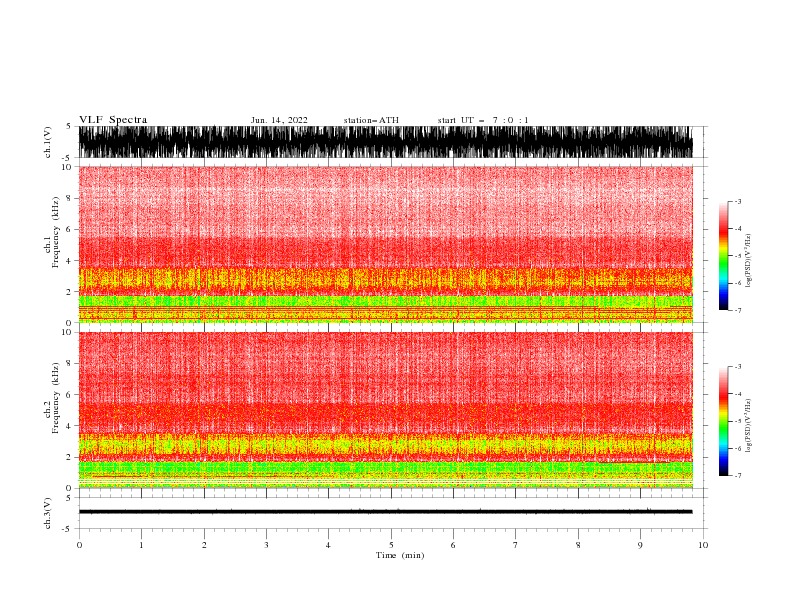Click time axis tick label '10'
This screenshot has height=612, width=792.
click(703, 545)
